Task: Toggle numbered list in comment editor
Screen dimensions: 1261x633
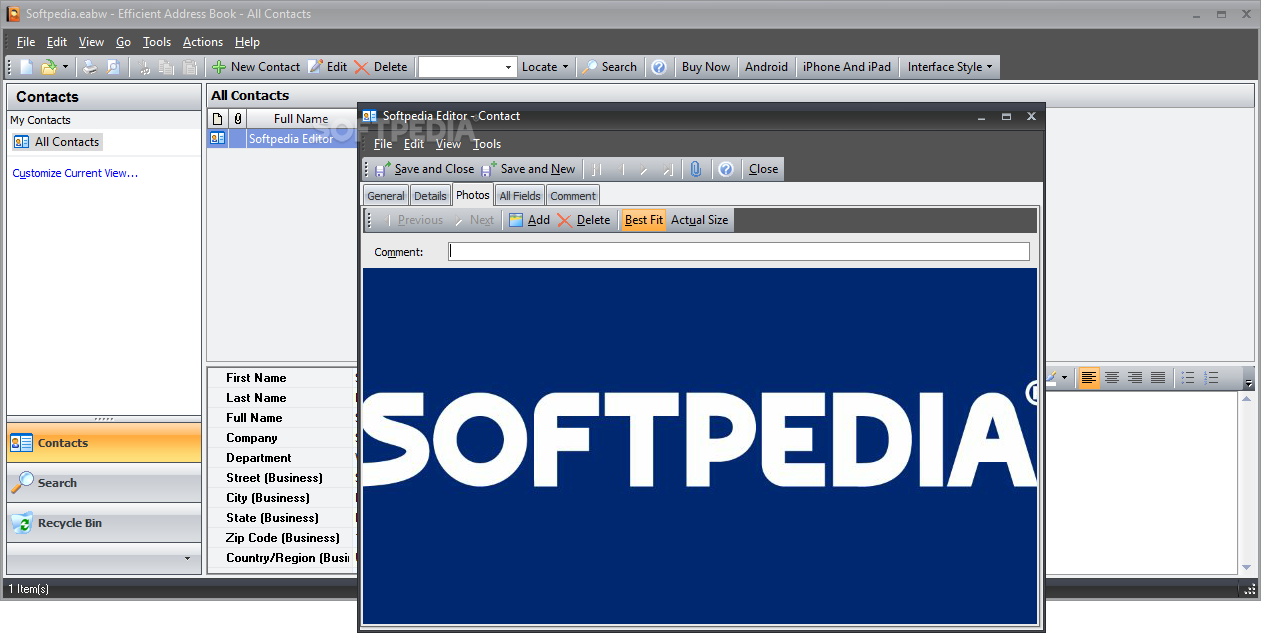Action: click(x=1211, y=378)
